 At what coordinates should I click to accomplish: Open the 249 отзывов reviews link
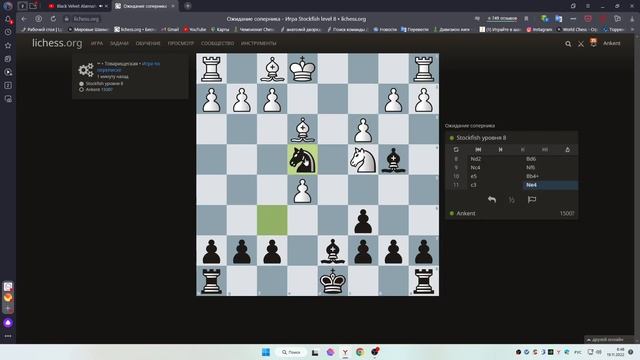click(502, 19)
